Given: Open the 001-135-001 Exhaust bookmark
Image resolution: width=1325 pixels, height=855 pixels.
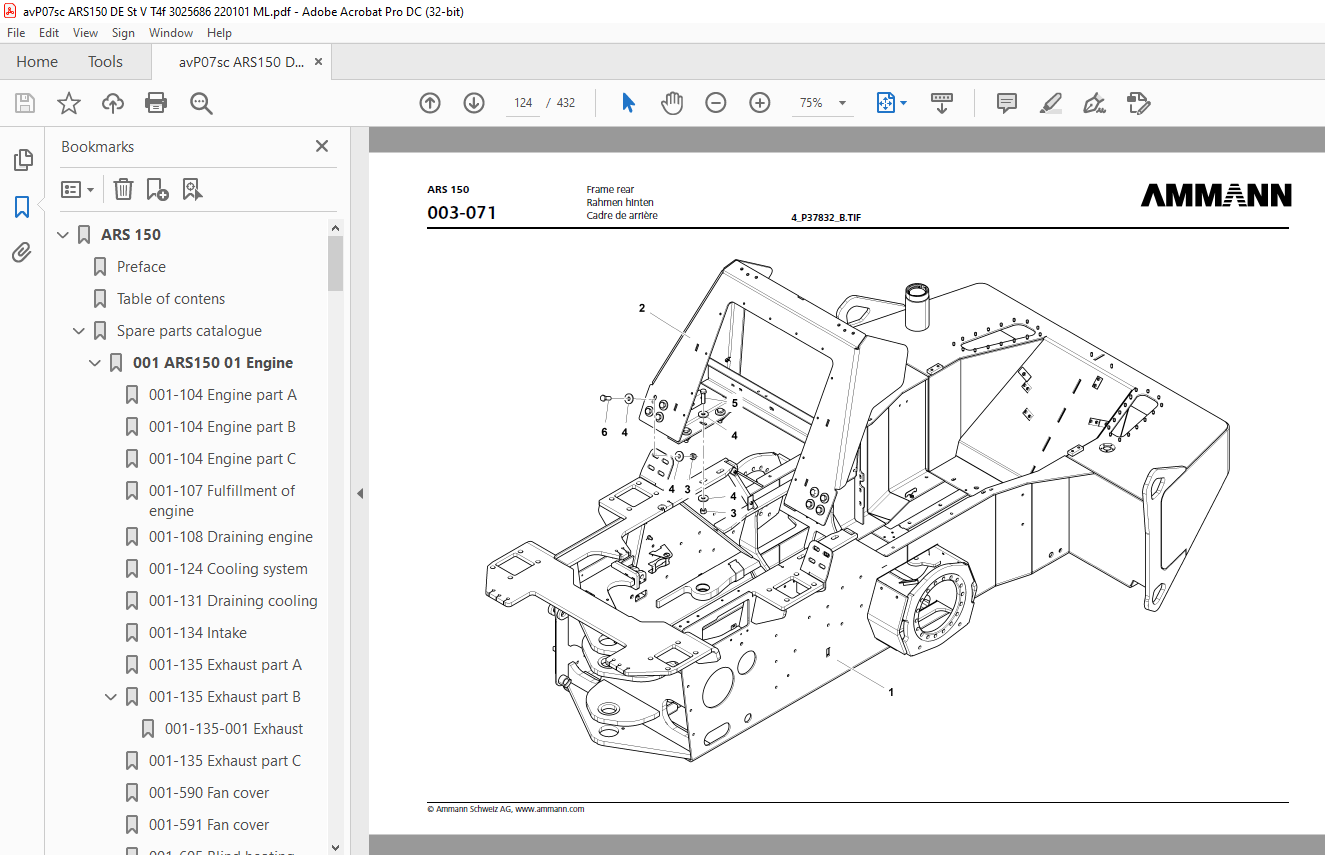Looking at the screenshot, I should 234,729.
